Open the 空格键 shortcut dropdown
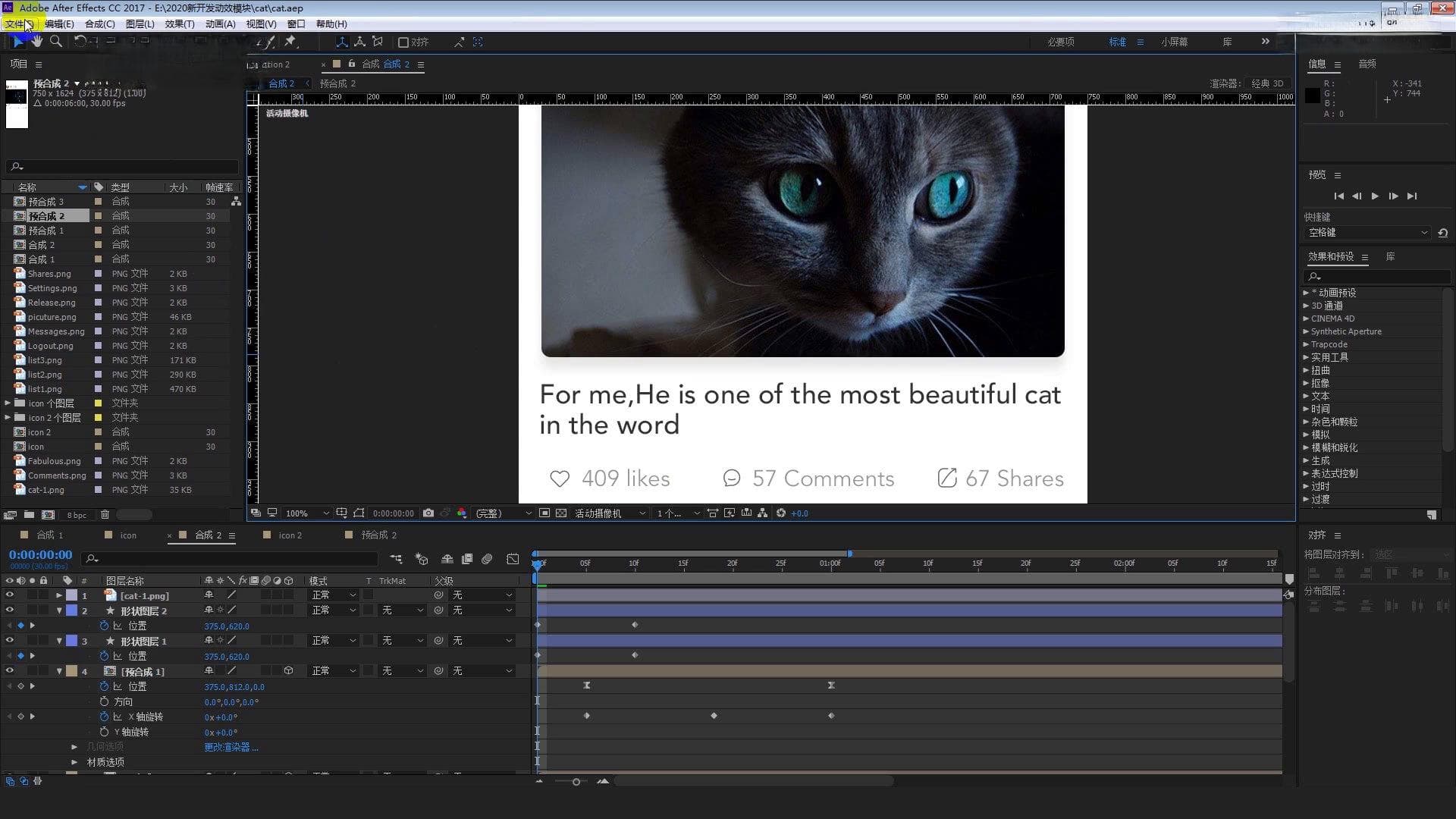1456x819 pixels. pyautogui.click(x=1368, y=233)
